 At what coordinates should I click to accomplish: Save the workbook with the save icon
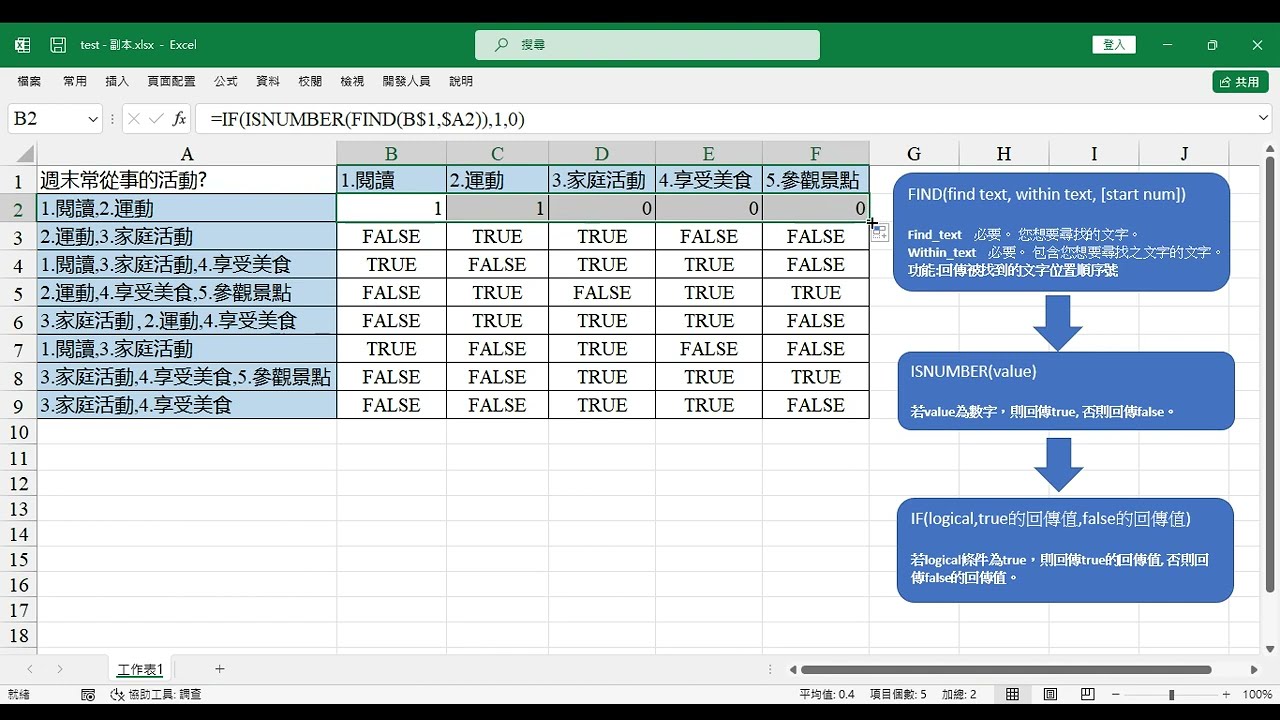tap(58, 45)
